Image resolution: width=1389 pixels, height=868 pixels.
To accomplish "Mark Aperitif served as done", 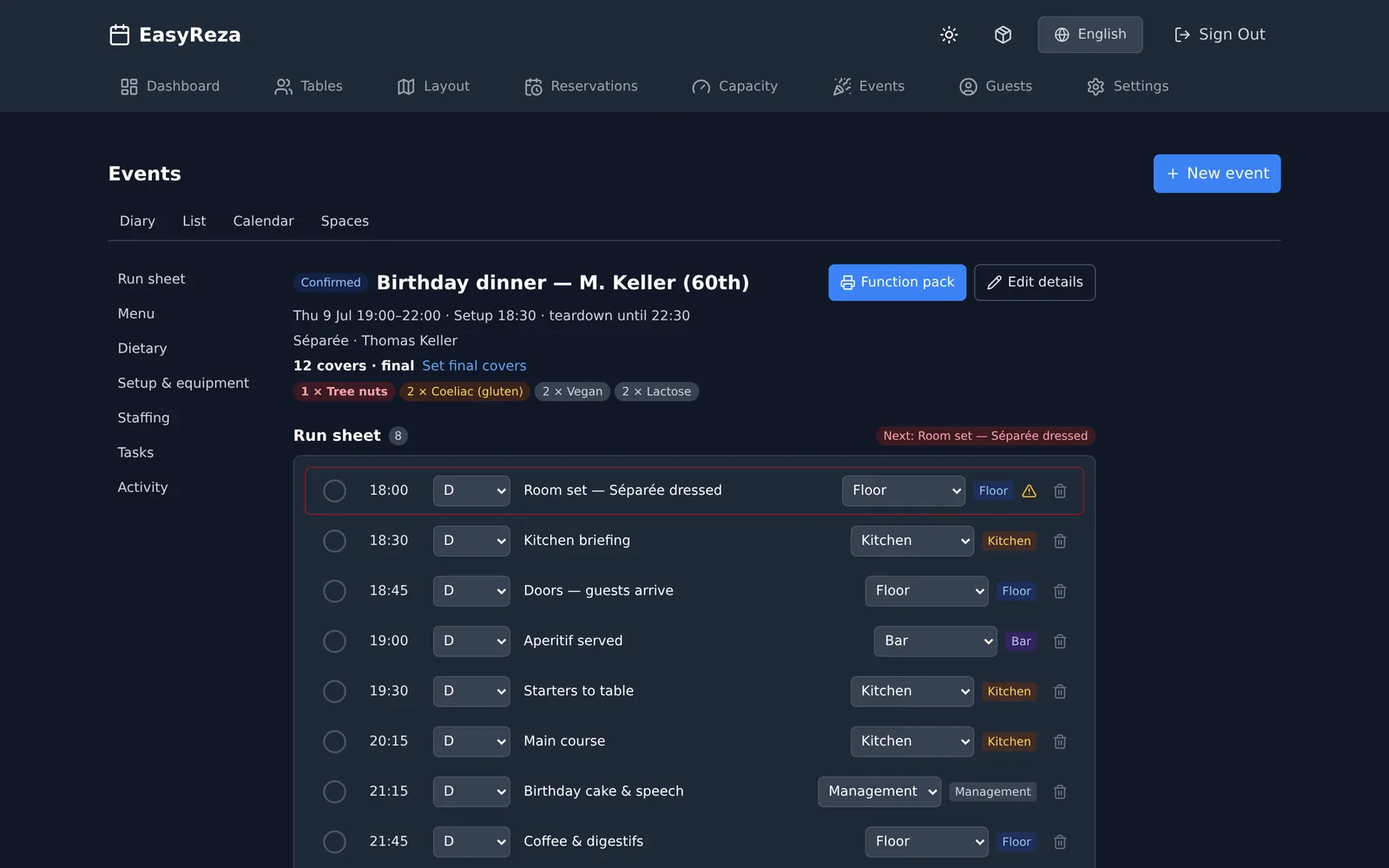I will coord(334,641).
